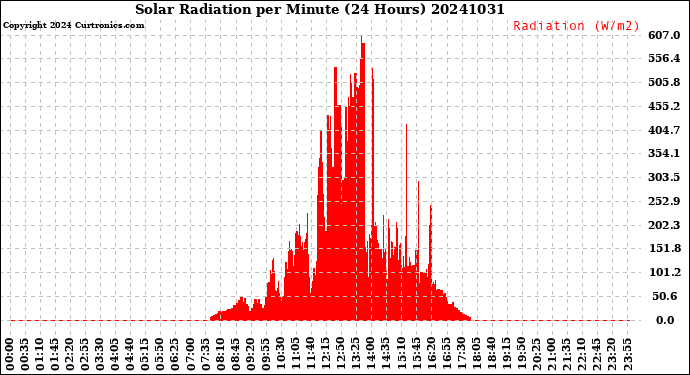
Task: Click the y-axis value 101.2
Action: coord(664,272)
